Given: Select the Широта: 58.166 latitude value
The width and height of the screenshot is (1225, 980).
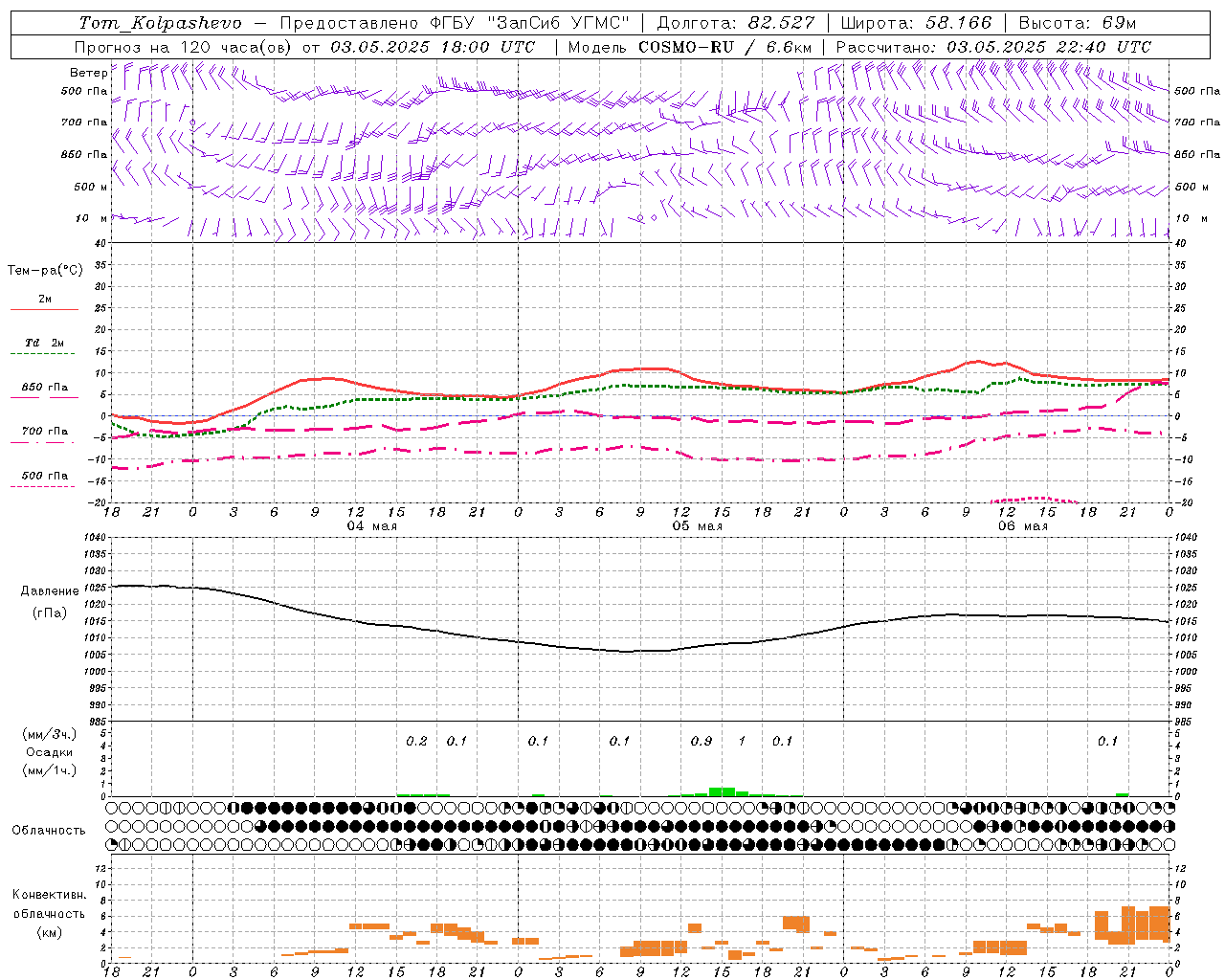Looking at the screenshot, I should [917, 23].
